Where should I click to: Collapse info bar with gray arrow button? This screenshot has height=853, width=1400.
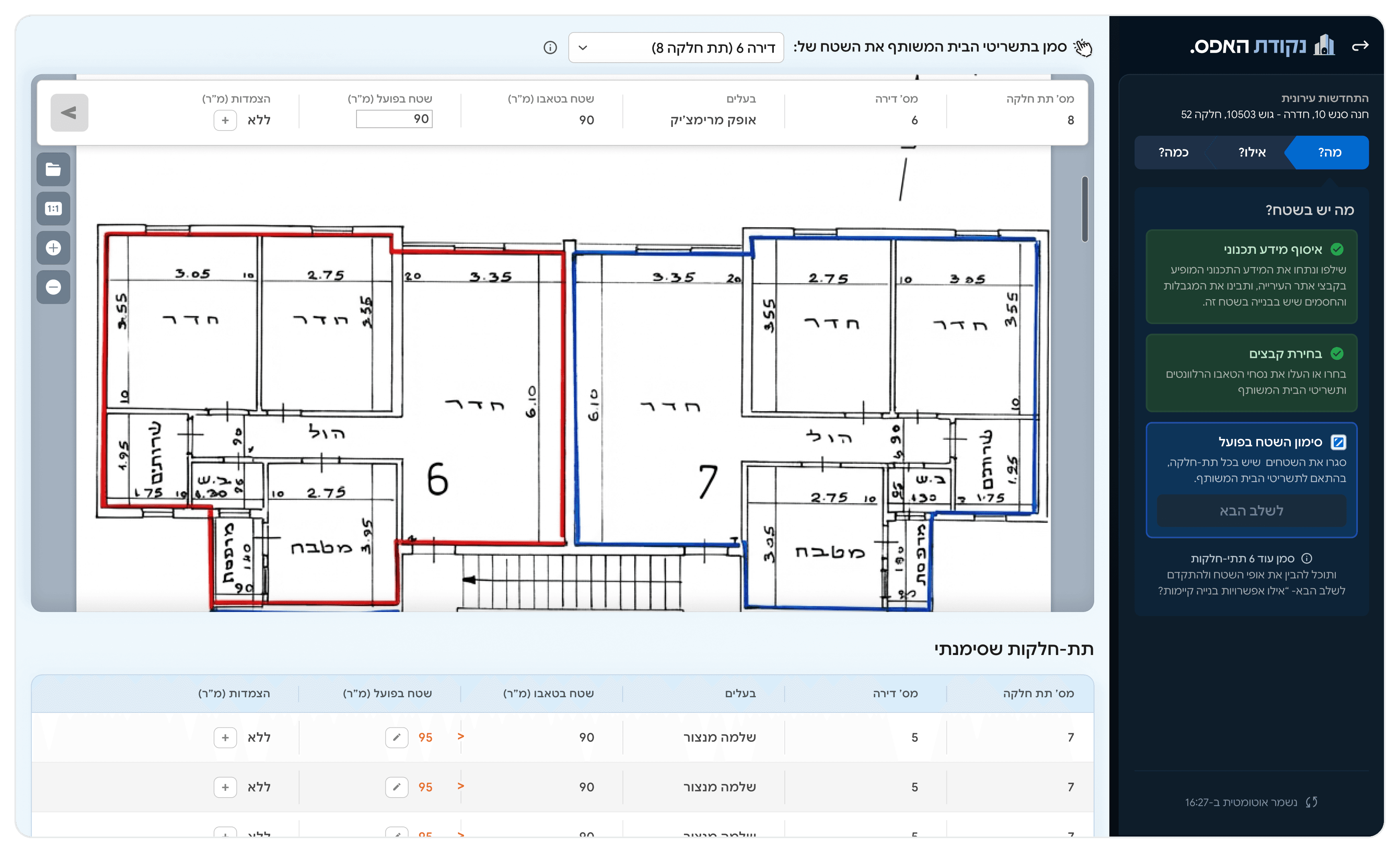pyautogui.click(x=69, y=112)
